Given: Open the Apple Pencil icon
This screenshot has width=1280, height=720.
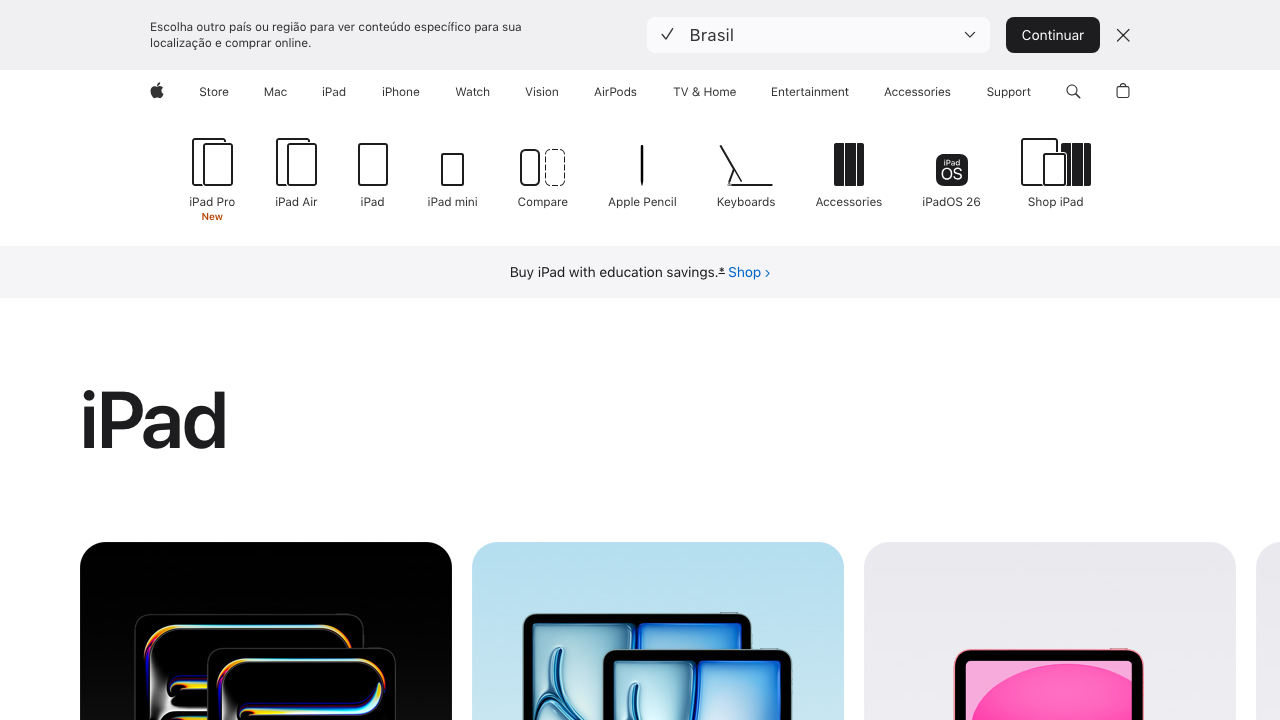Looking at the screenshot, I should [x=642, y=166].
